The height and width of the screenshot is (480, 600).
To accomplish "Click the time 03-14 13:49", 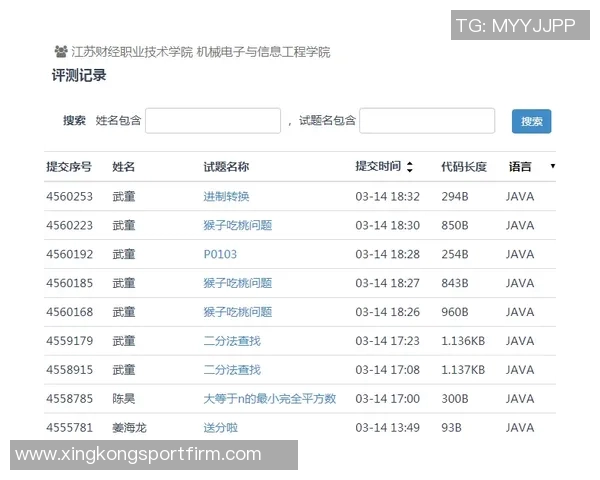I will (x=388, y=428).
